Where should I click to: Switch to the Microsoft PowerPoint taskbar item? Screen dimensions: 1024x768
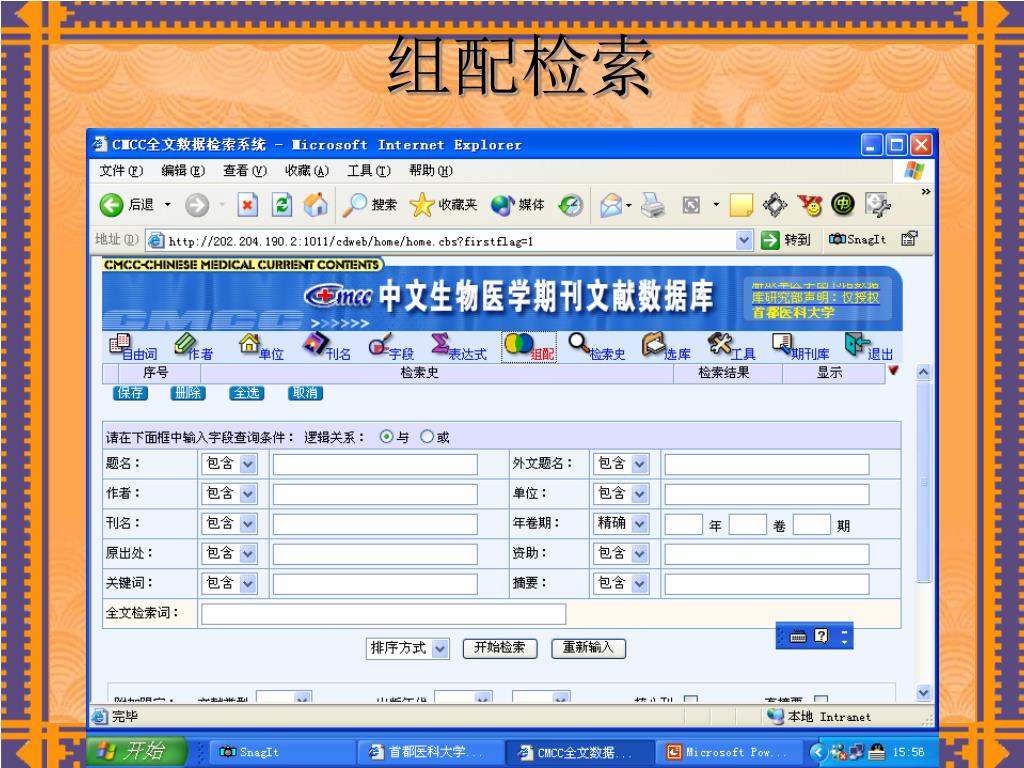tap(729, 752)
